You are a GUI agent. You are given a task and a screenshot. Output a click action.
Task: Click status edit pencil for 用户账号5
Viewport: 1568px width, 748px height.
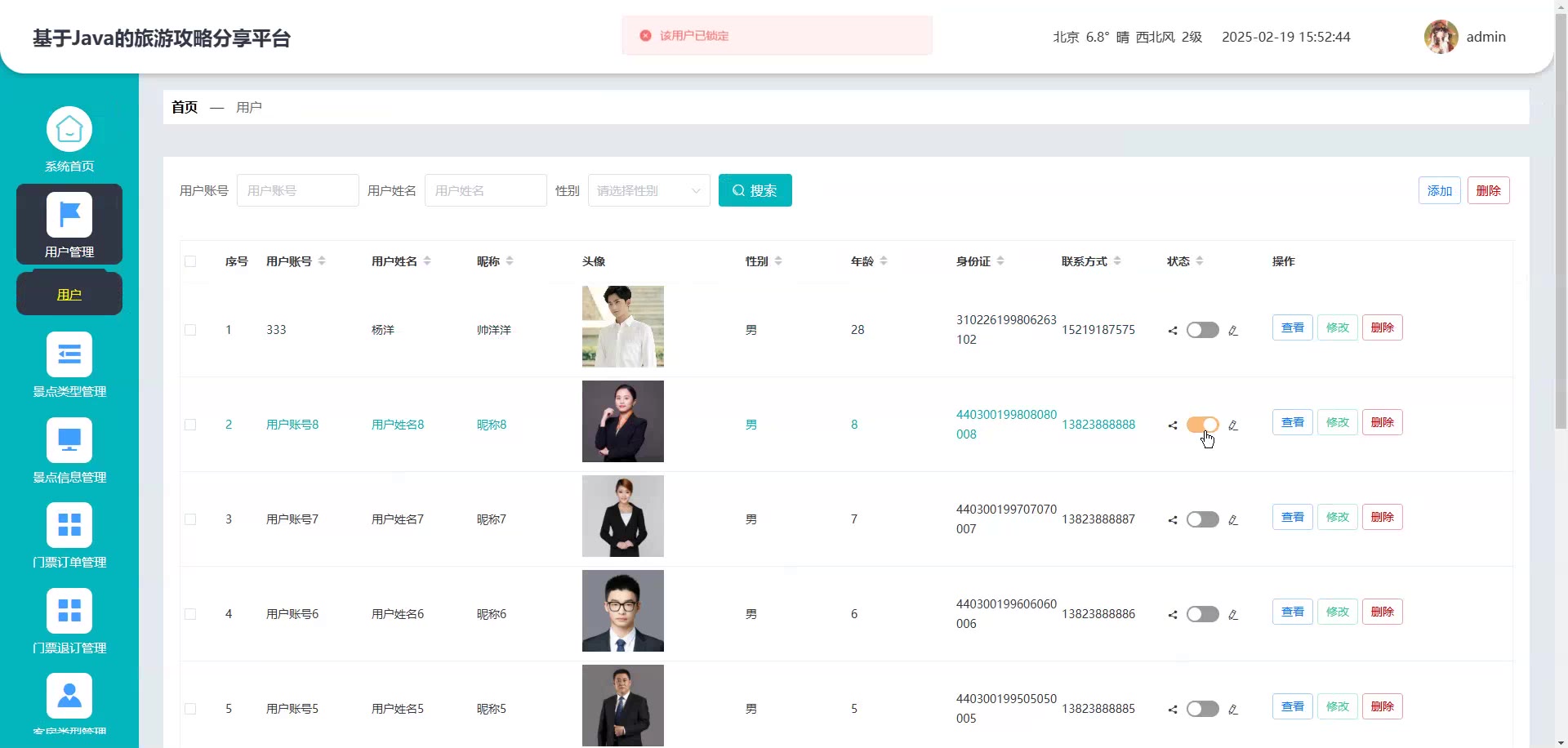(1233, 710)
